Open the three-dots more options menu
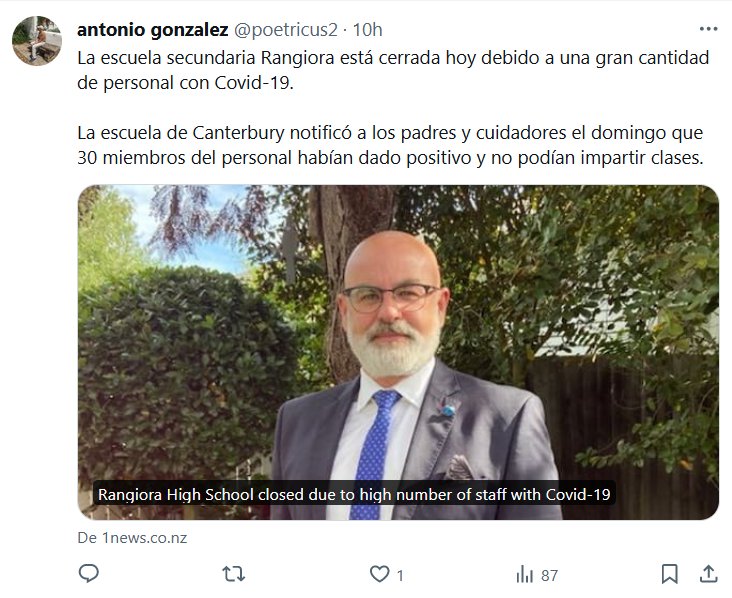Viewport: 732px width, 598px height. click(708, 29)
